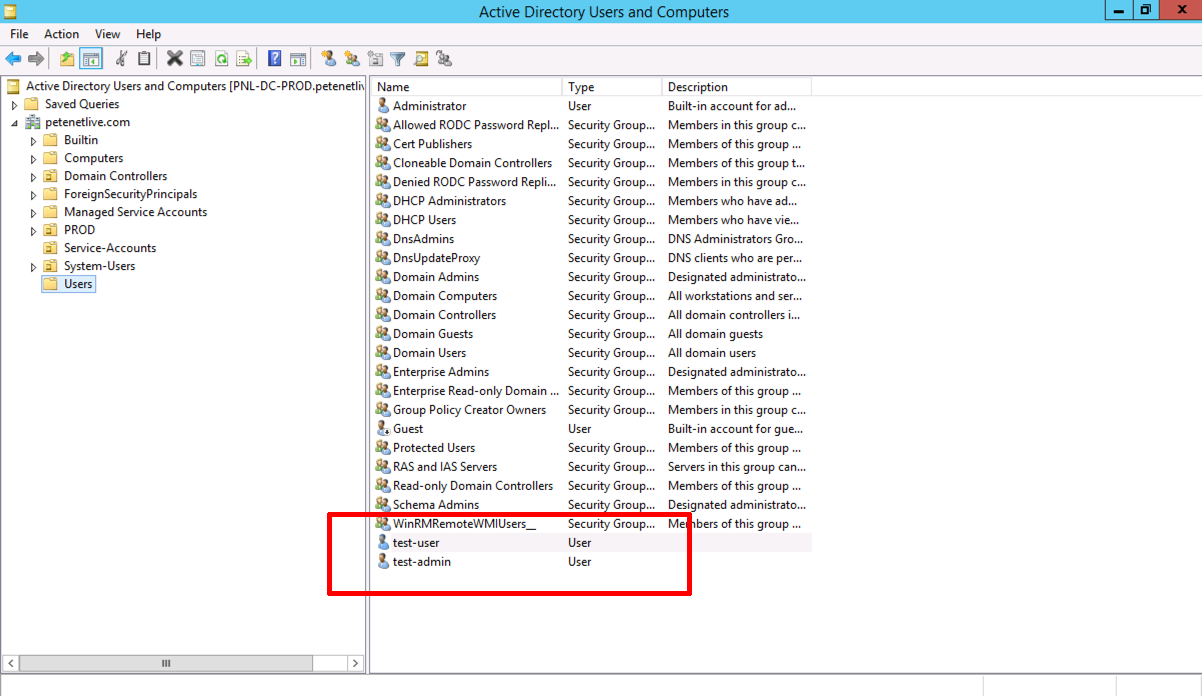Click the Delete X toolbar icon
The height and width of the screenshot is (696, 1202).
[175, 59]
